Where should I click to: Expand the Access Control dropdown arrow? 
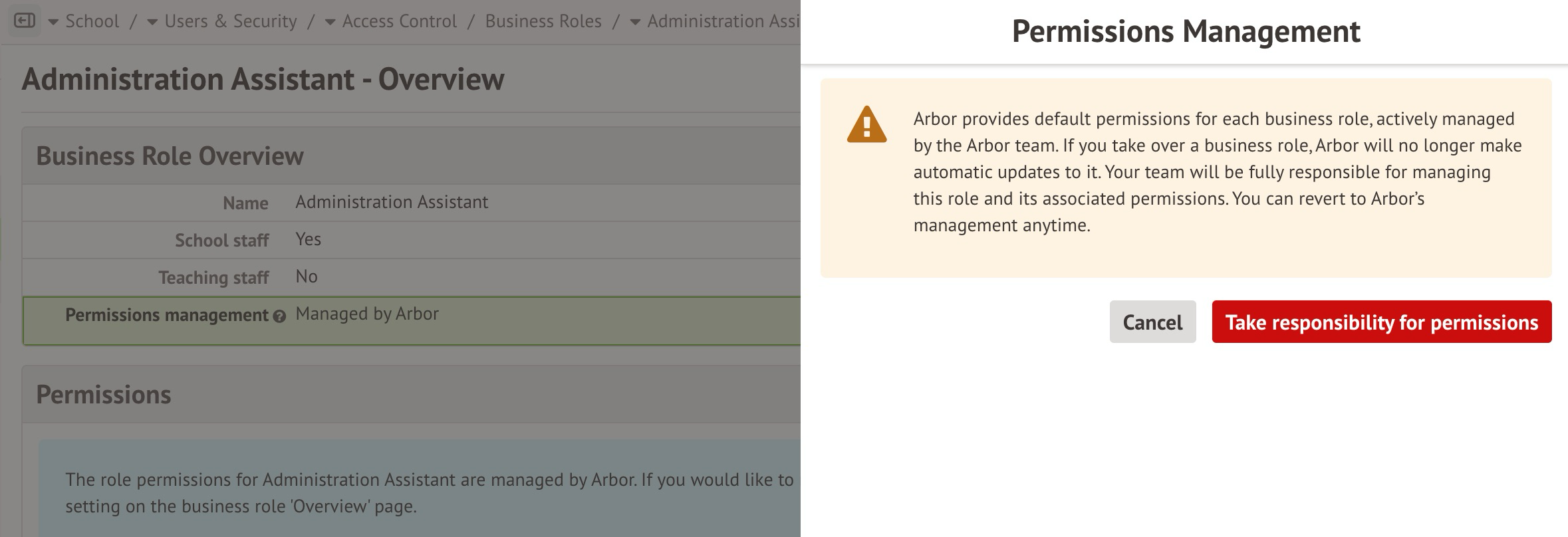coord(330,22)
